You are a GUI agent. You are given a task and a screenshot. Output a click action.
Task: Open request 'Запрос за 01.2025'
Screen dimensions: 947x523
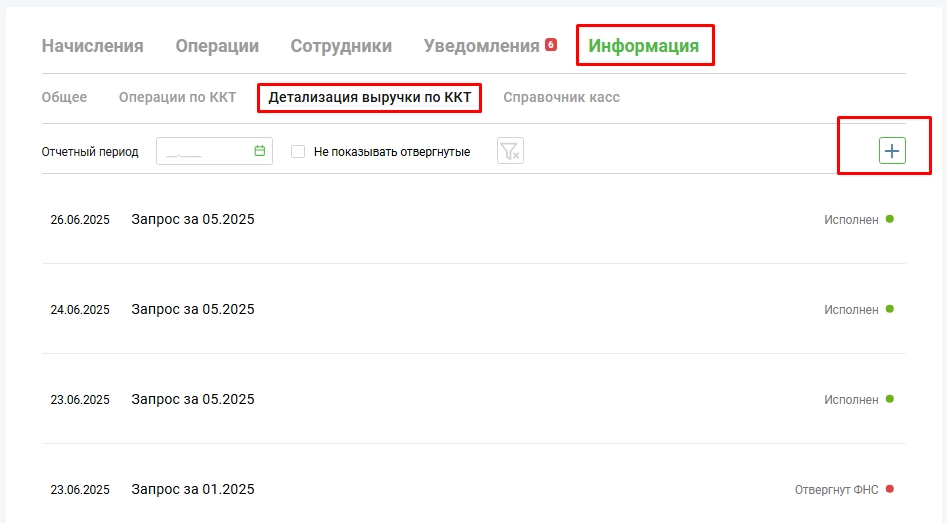click(x=192, y=489)
